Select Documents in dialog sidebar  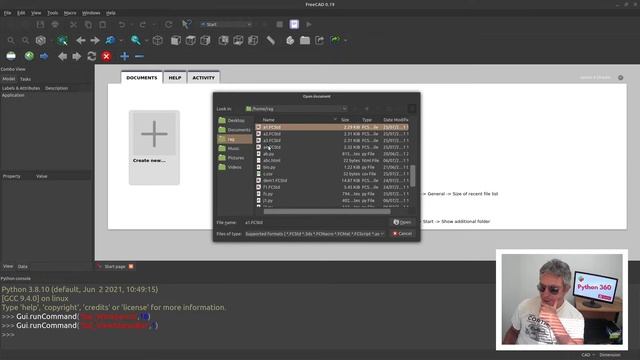coord(234,130)
